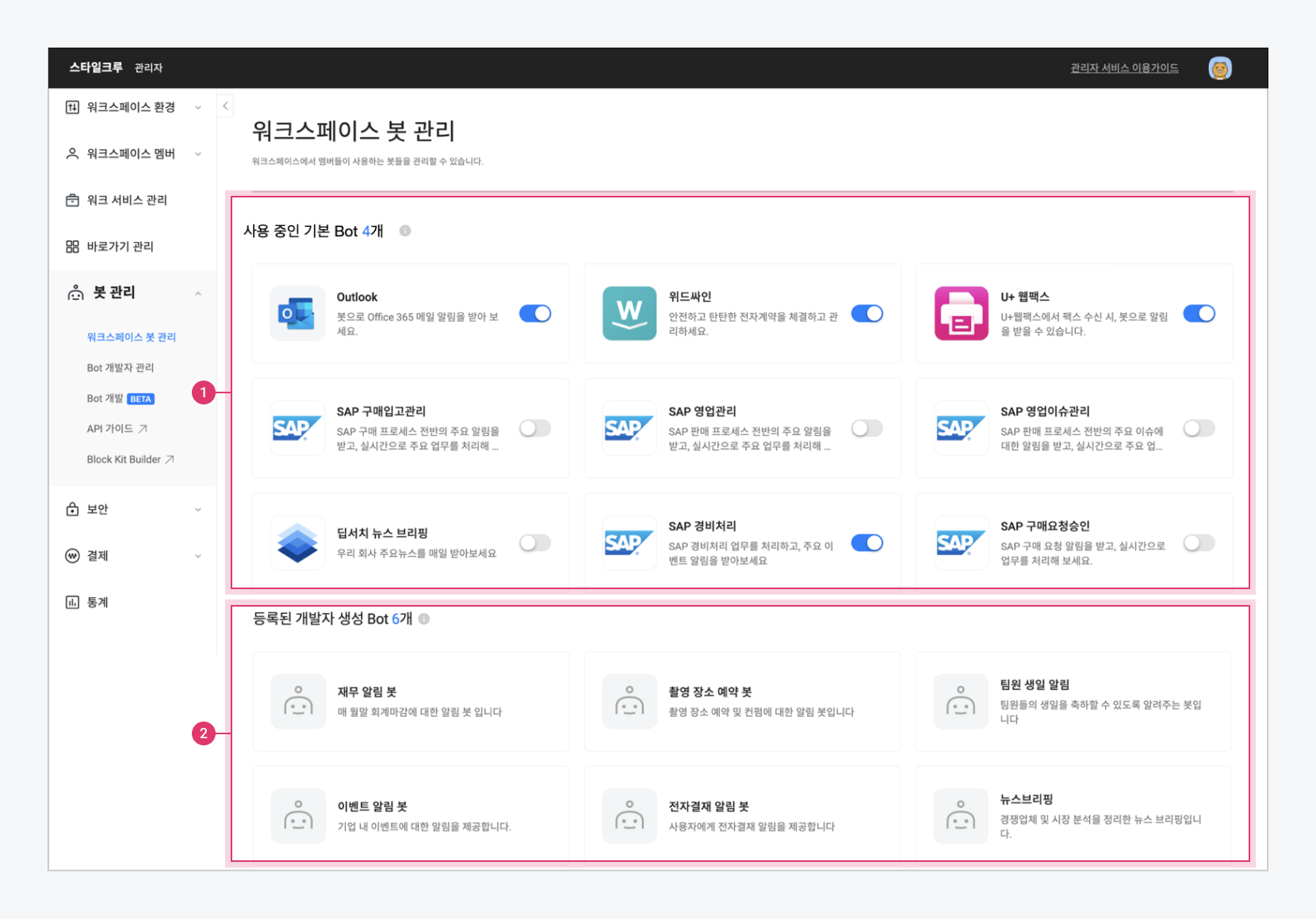Click the 이벤트 알림 봇 robot icon
Screen dimensions: 1316x919
[298, 816]
